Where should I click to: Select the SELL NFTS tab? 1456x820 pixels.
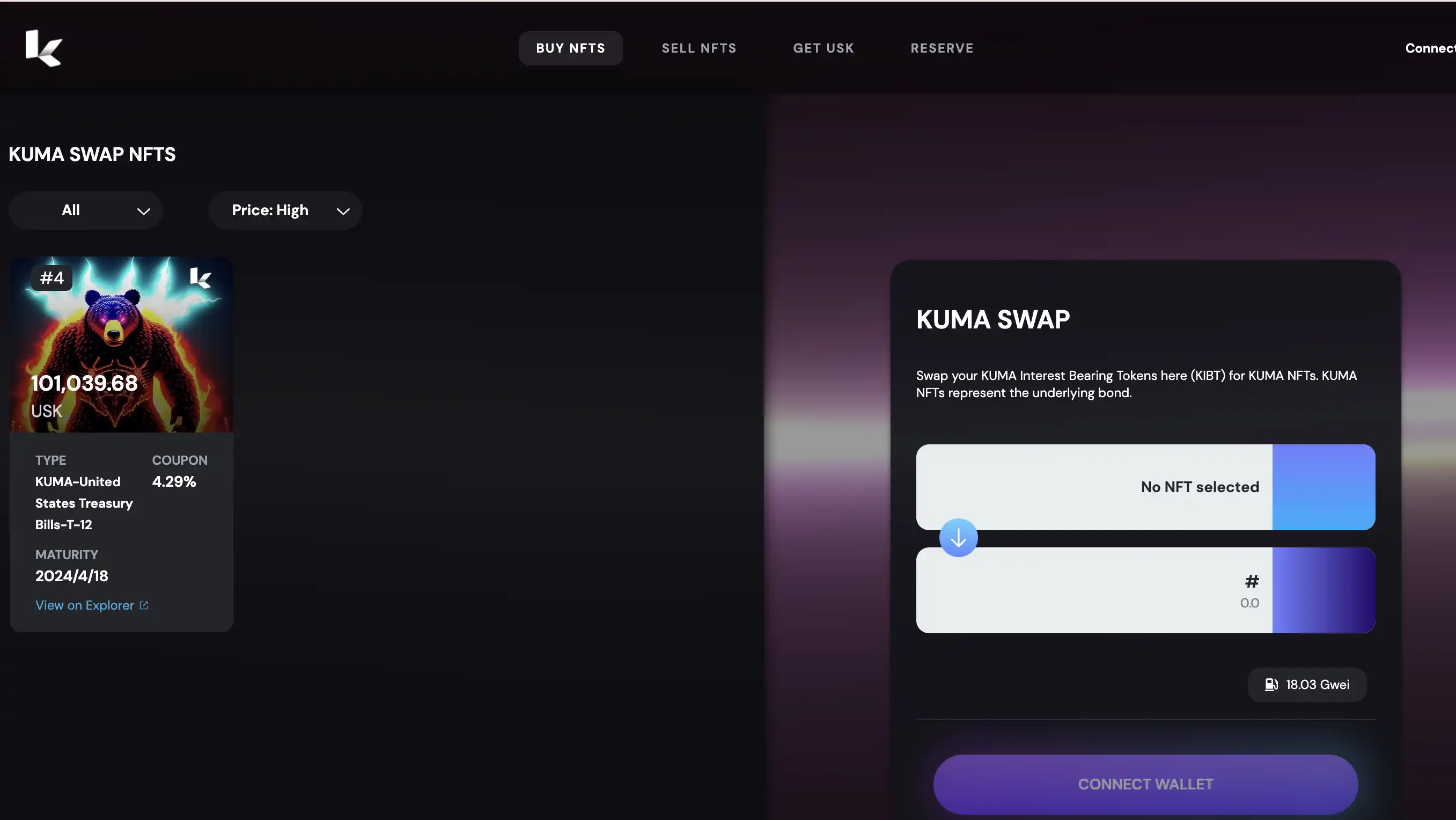point(699,47)
